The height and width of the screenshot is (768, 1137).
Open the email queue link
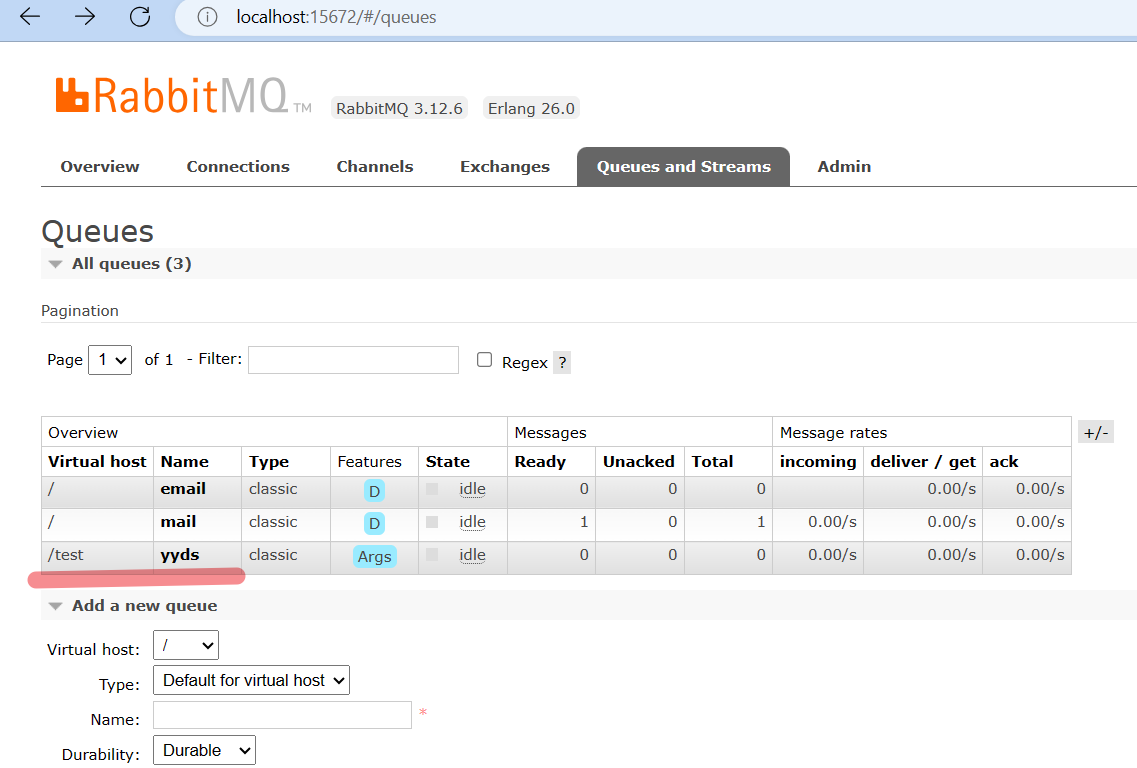[183, 489]
